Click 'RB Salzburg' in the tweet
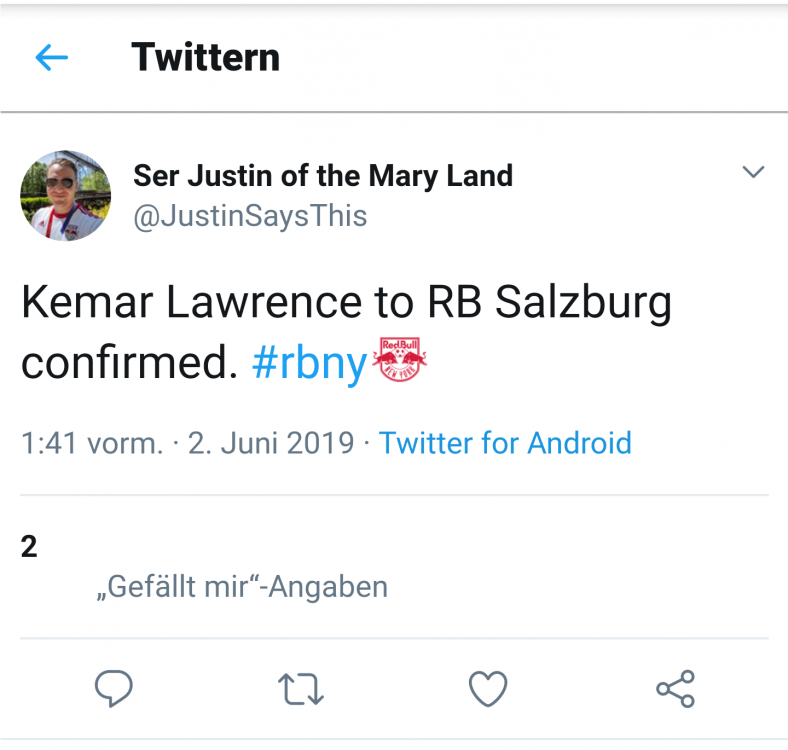The image size is (788, 750). tap(550, 303)
